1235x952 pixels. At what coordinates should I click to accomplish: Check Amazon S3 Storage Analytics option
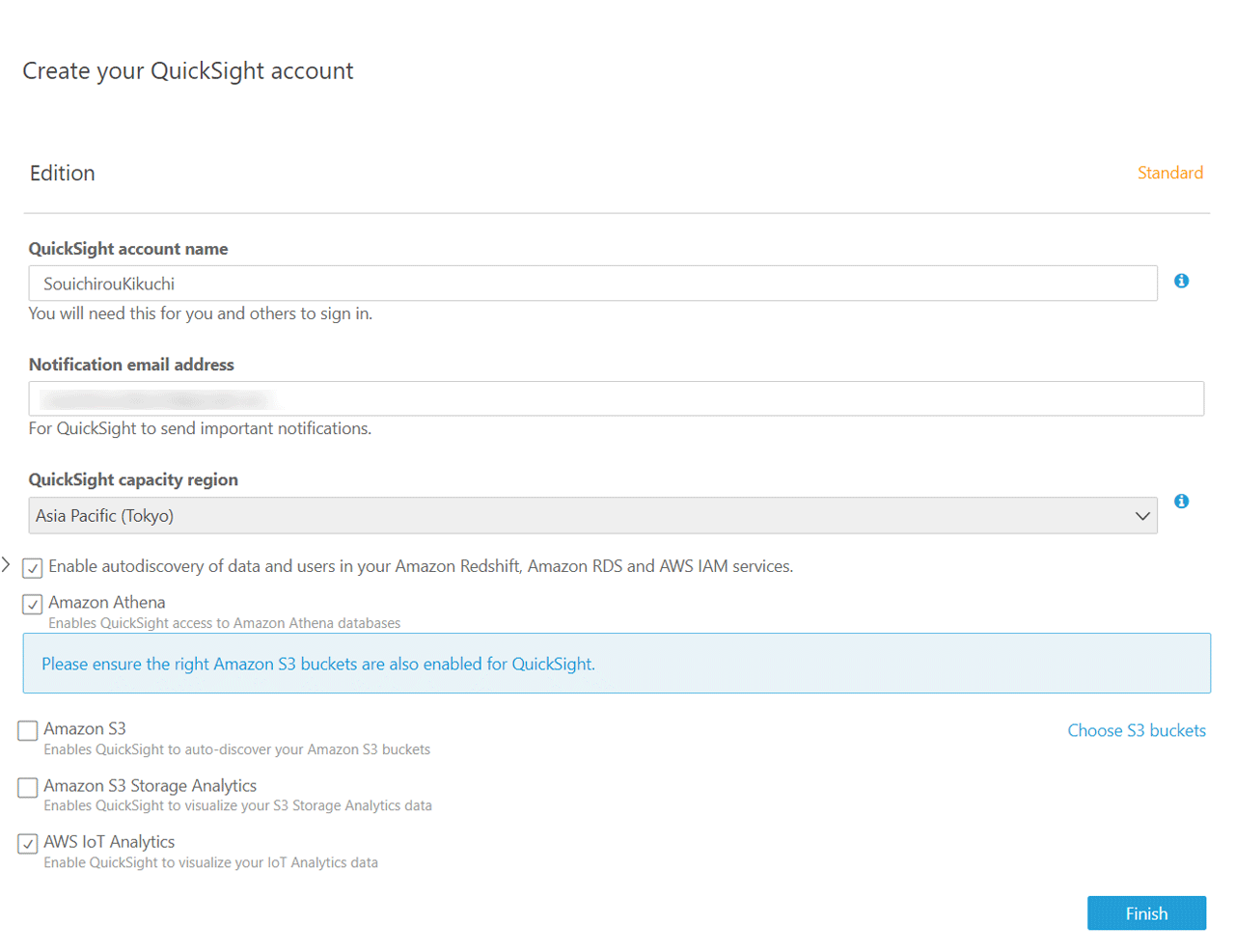pyautogui.click(x=28, y=787)
